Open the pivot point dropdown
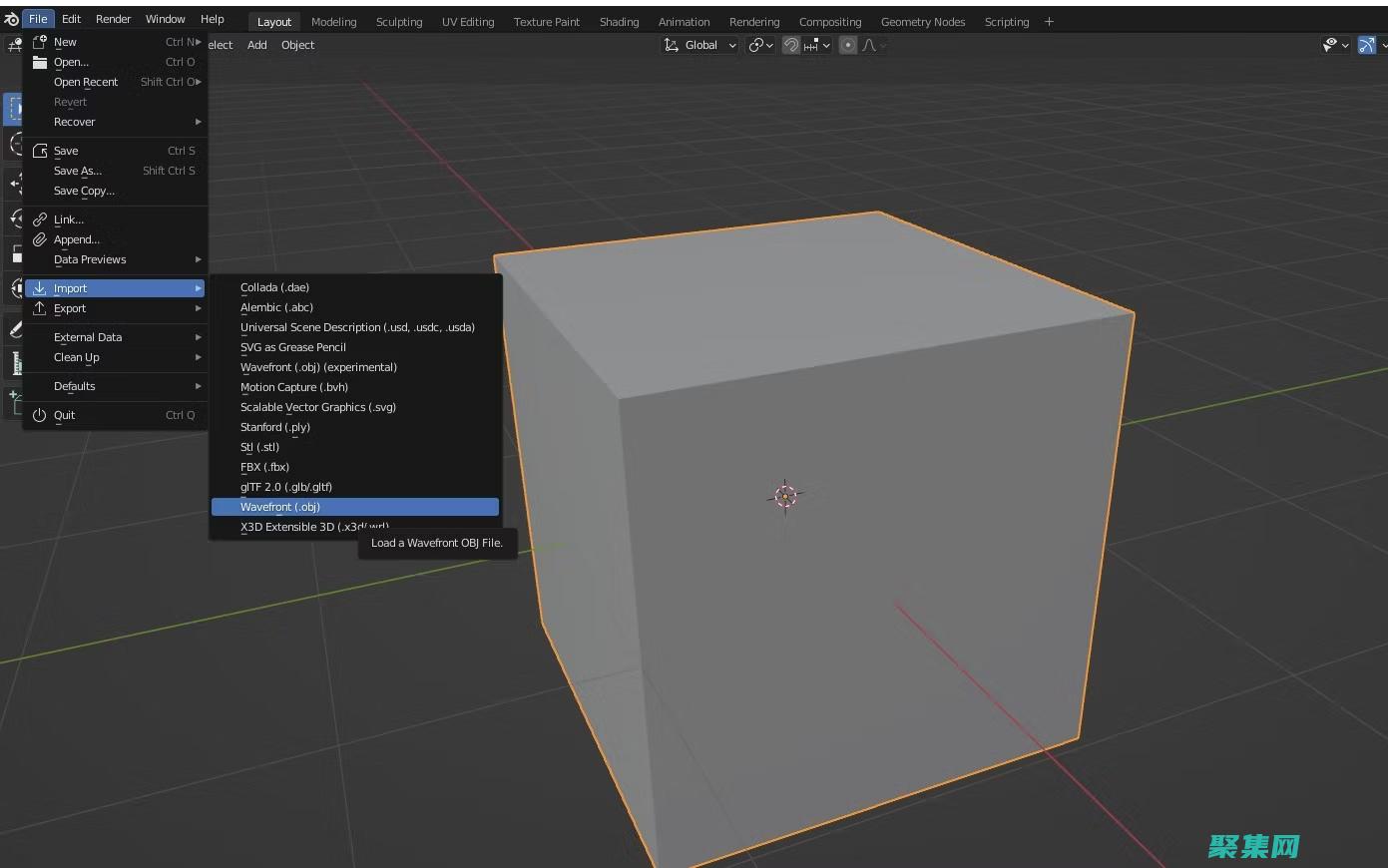This screenshot has height=868, width=1388. (x=760, y=45)
